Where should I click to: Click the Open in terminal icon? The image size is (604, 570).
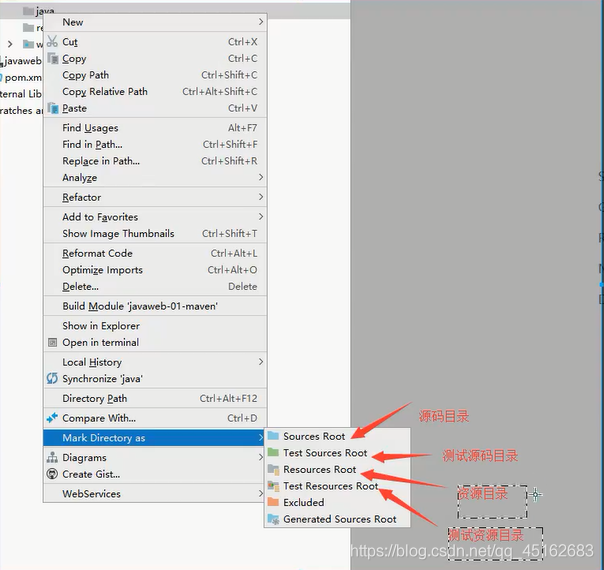pos(52,342)
